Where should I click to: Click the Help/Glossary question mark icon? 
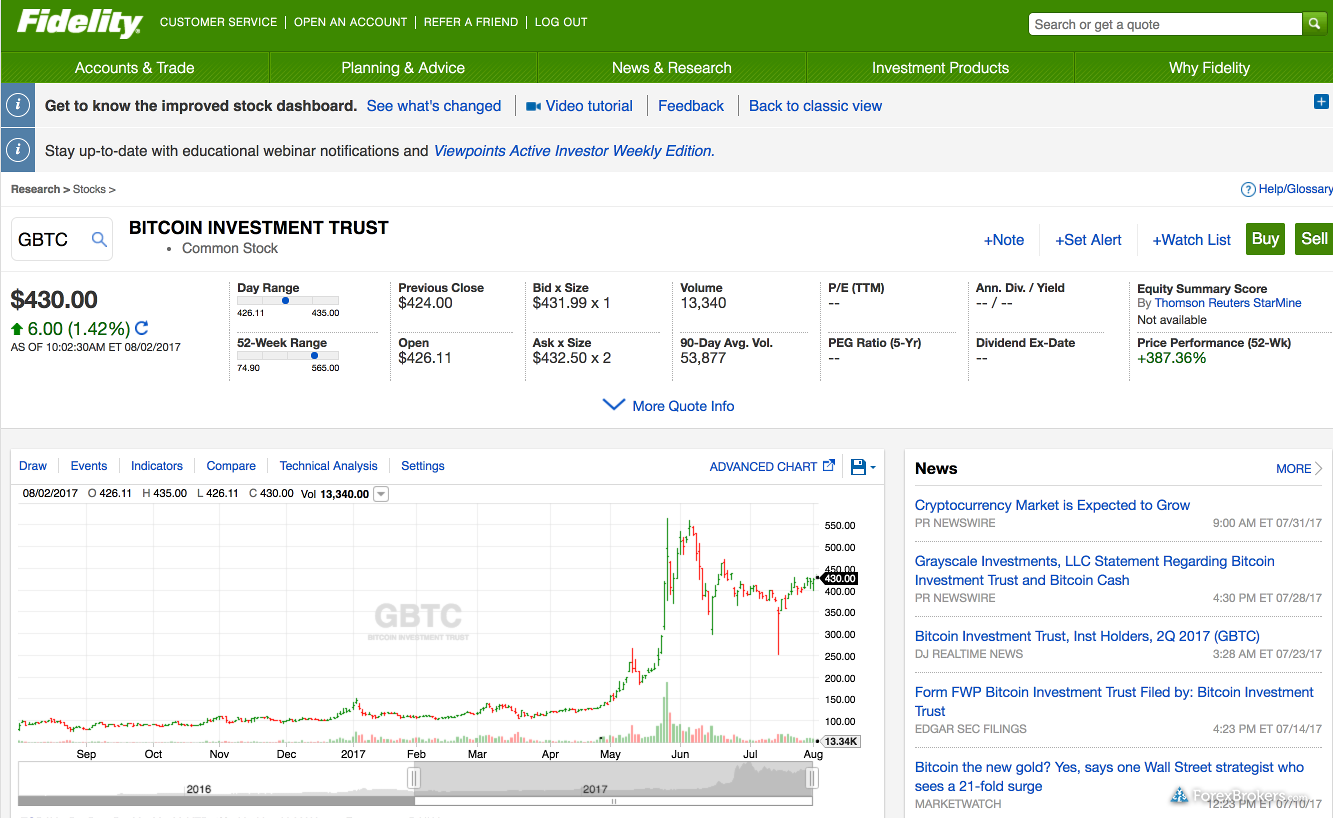pyautogui.click(x=1248, y=189)
